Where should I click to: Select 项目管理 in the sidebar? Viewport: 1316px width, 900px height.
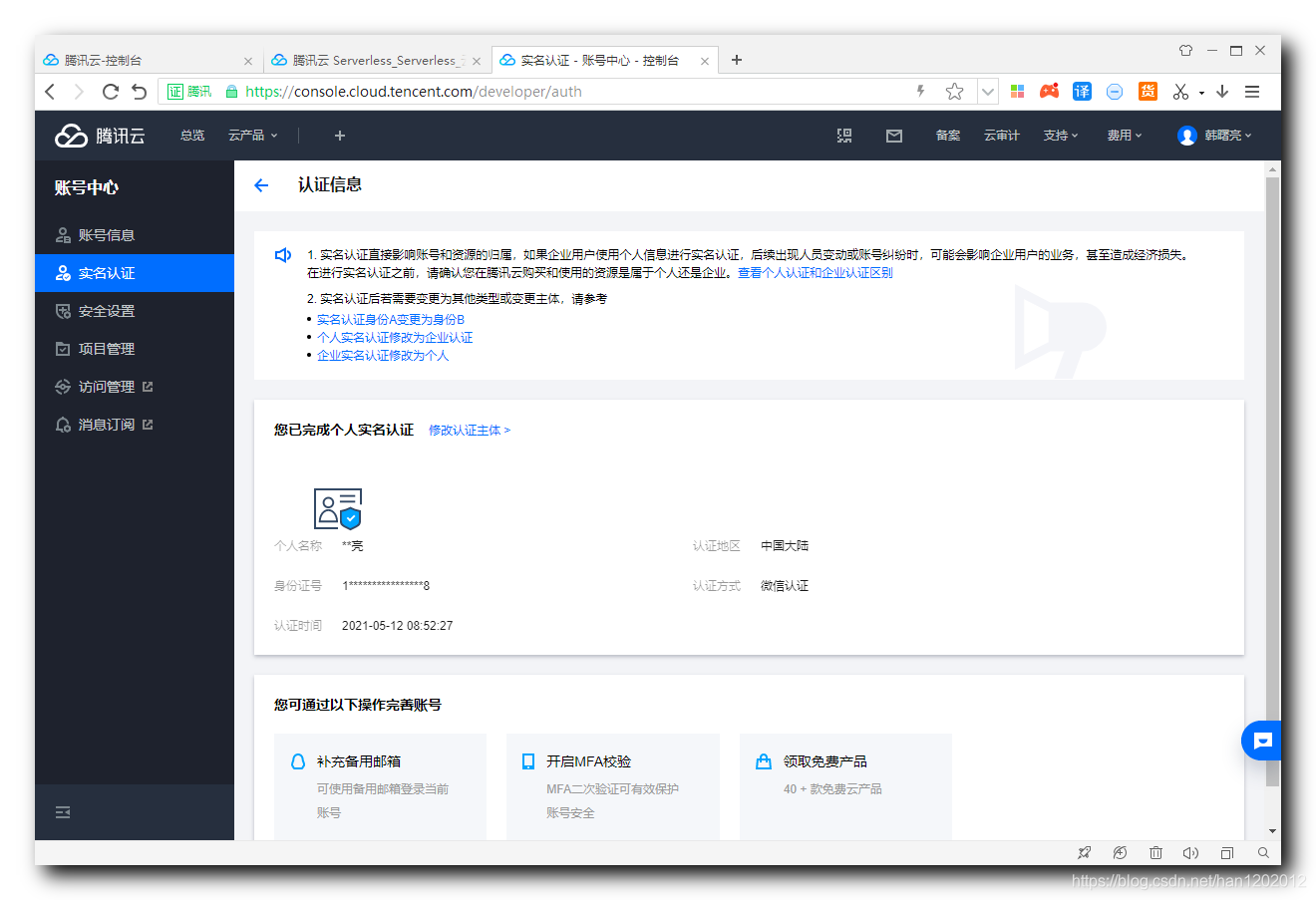click(135, 349)
